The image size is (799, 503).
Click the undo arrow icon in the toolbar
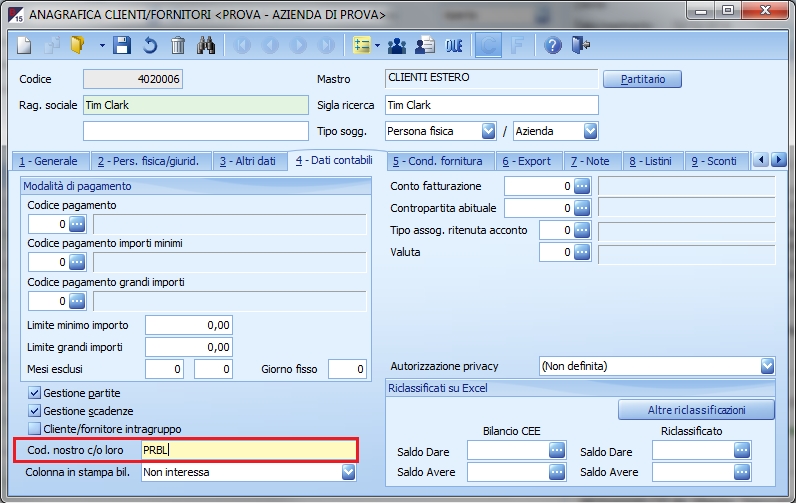click(x=150, y=45)
